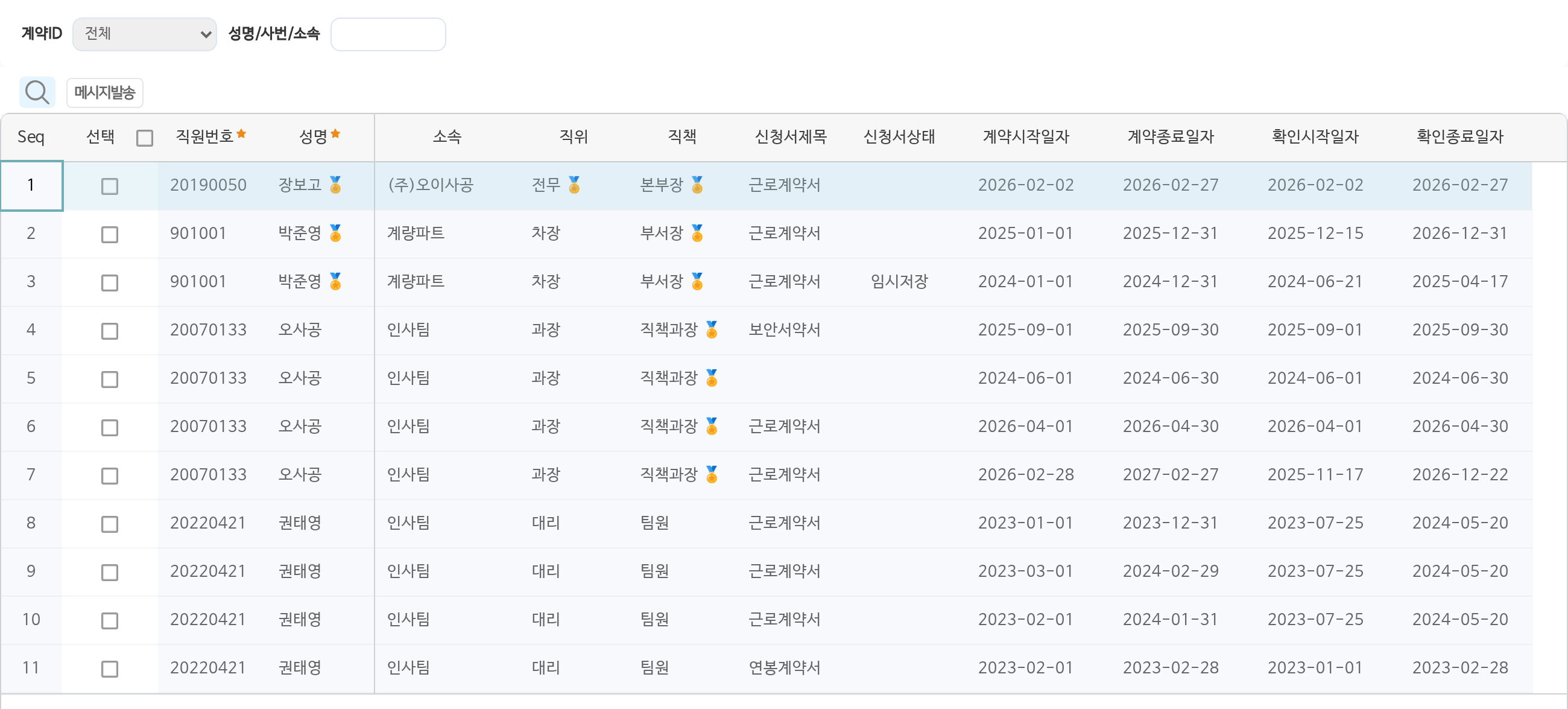Image resolution: width=1568 pixels, height=709 pixels.
Task: Click medal icon beside 직책과장 in row 4
Action: (x=712, y=329)
